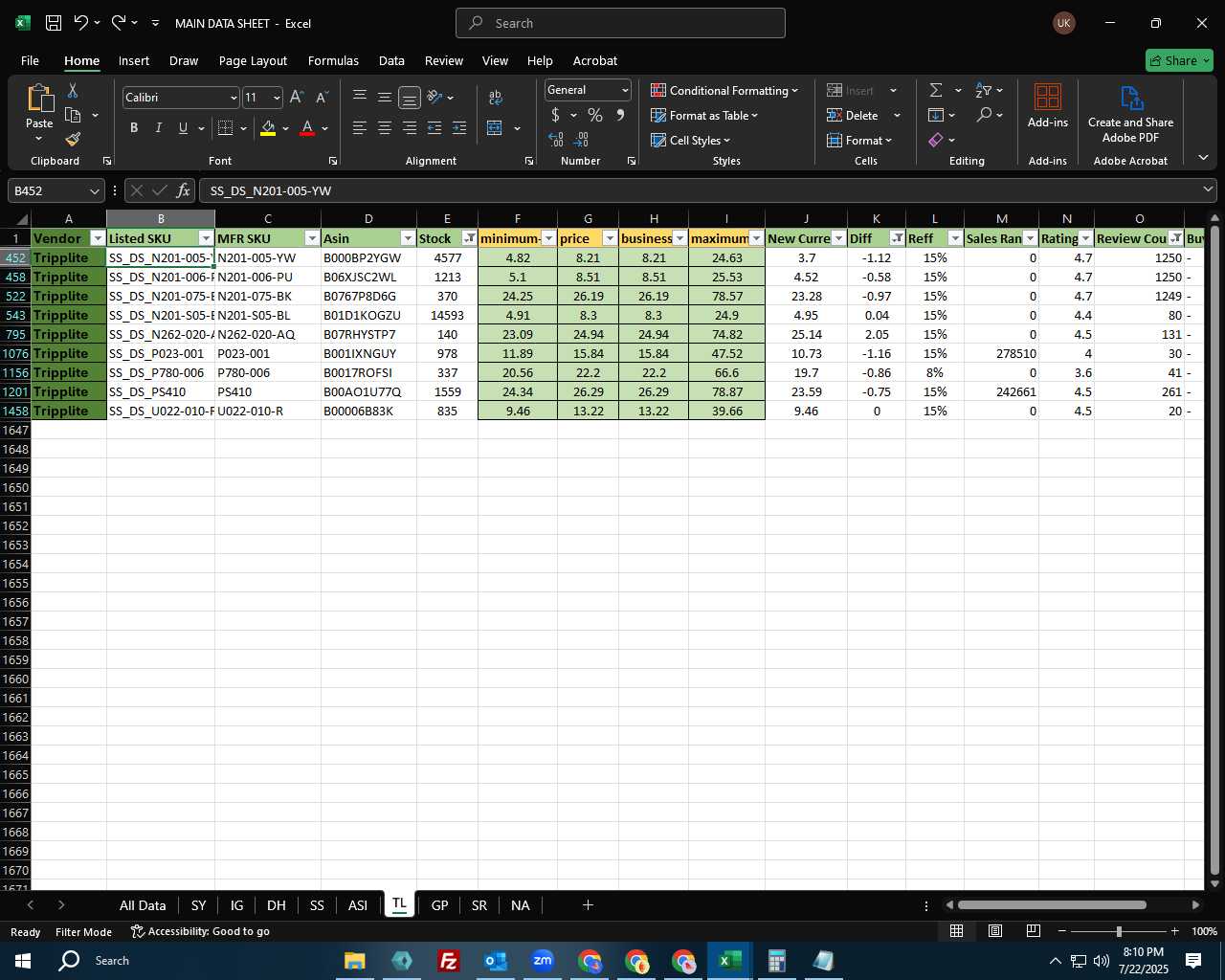This screenshot has width=1225, height=980.
Task: Switch to the Insert ribbon tab
Action: [x=134, y=60]
